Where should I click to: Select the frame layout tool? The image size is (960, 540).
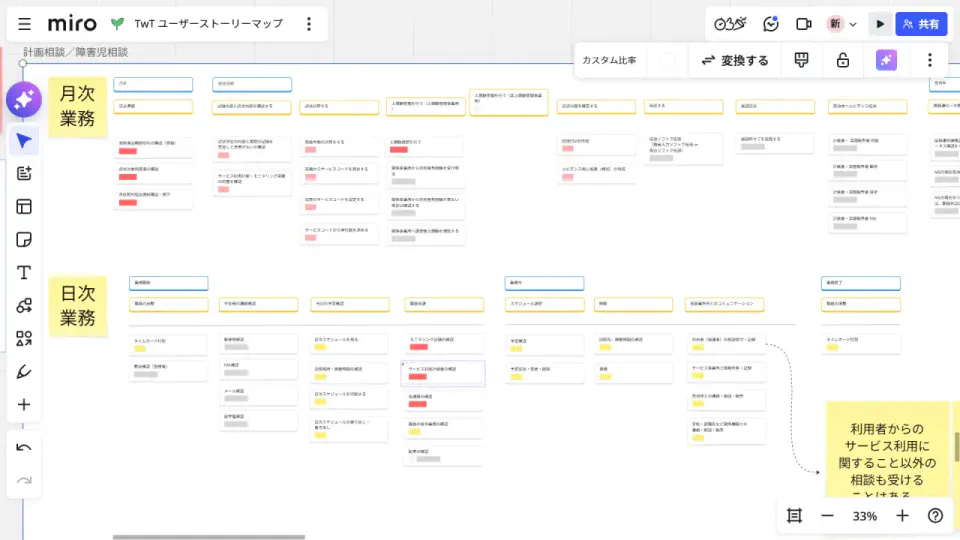coord(24,206)
